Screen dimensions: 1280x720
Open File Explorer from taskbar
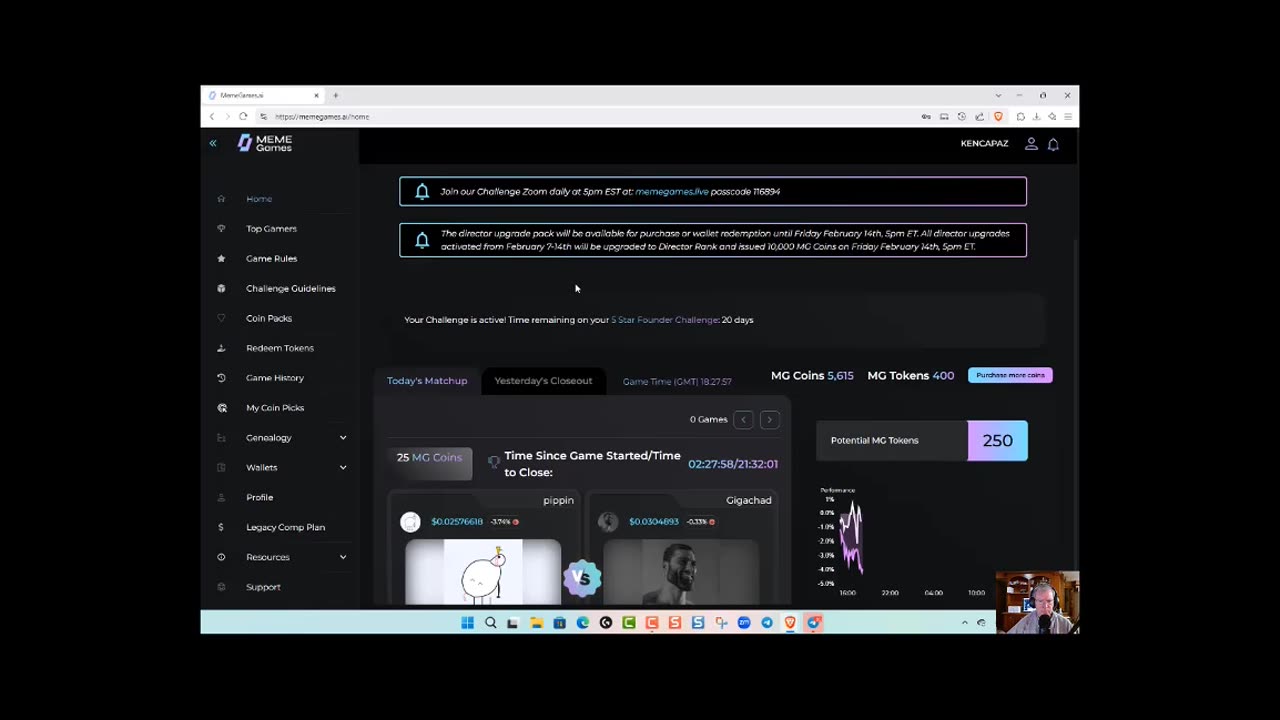536,623
